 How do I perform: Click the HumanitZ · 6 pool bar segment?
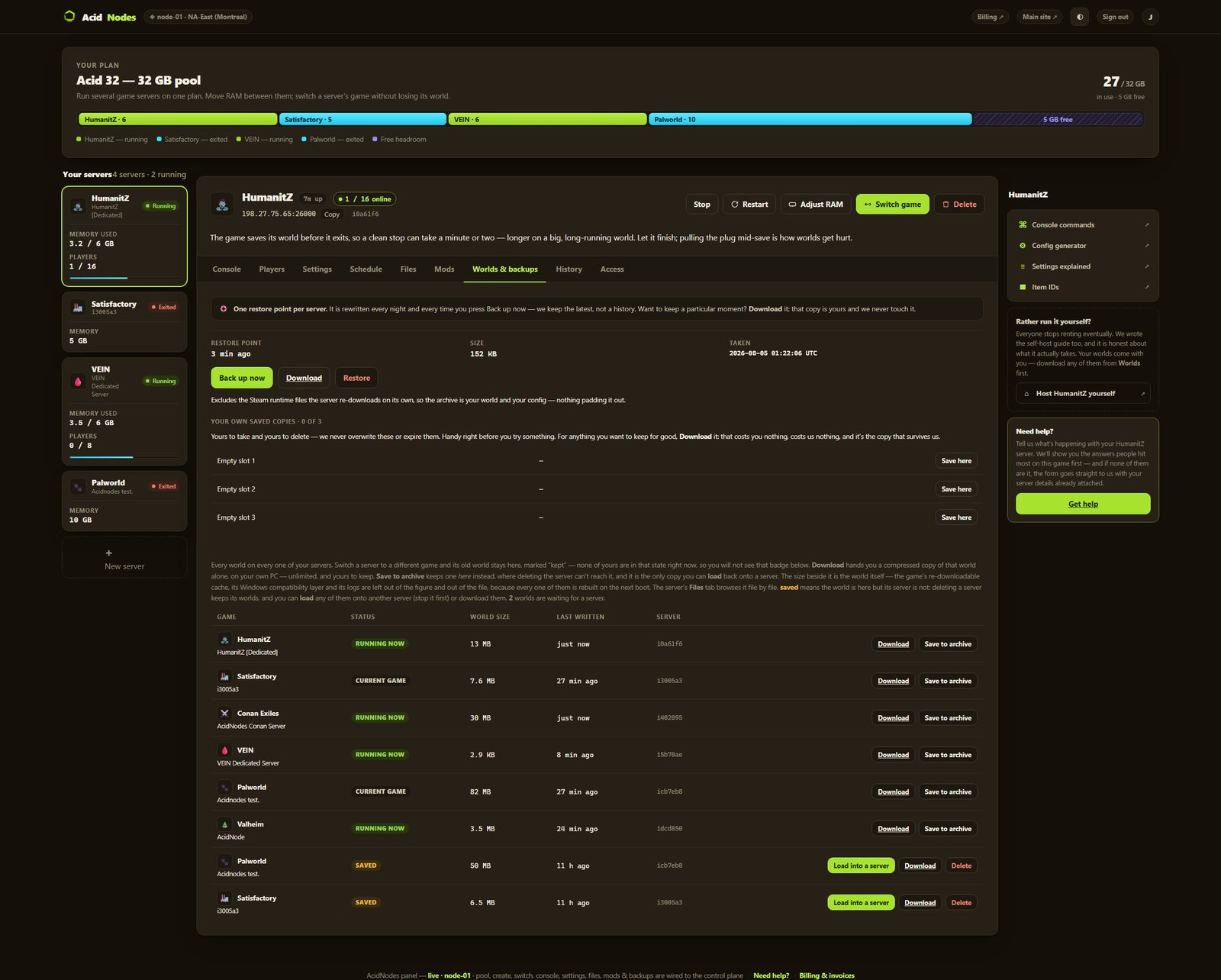coord(178,119)
